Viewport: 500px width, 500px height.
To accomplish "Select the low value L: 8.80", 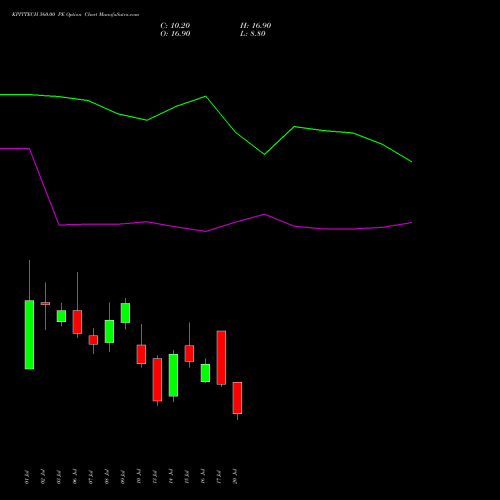I will tap(253, 34).
